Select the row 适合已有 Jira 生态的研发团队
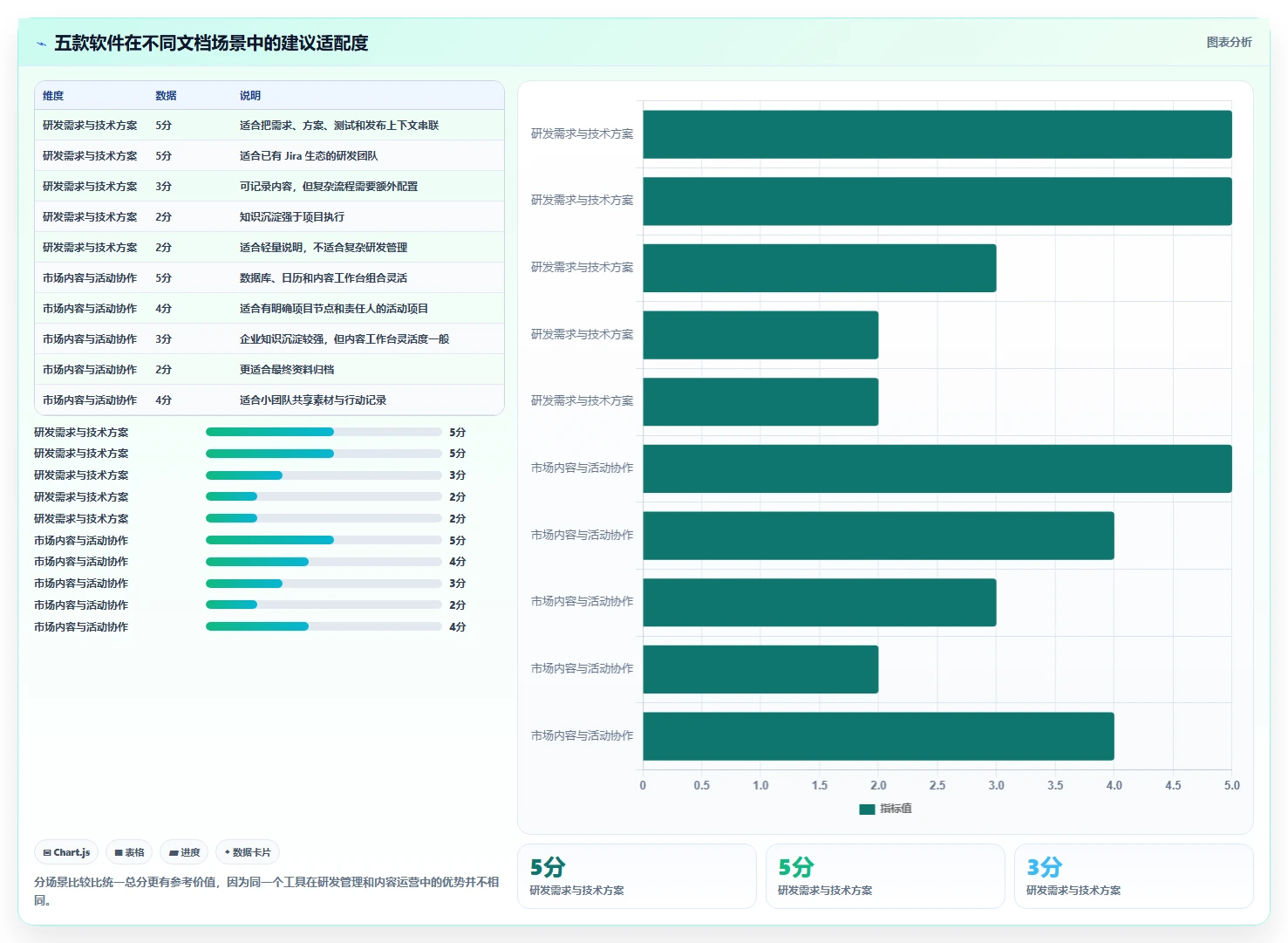 pos(269,155)
